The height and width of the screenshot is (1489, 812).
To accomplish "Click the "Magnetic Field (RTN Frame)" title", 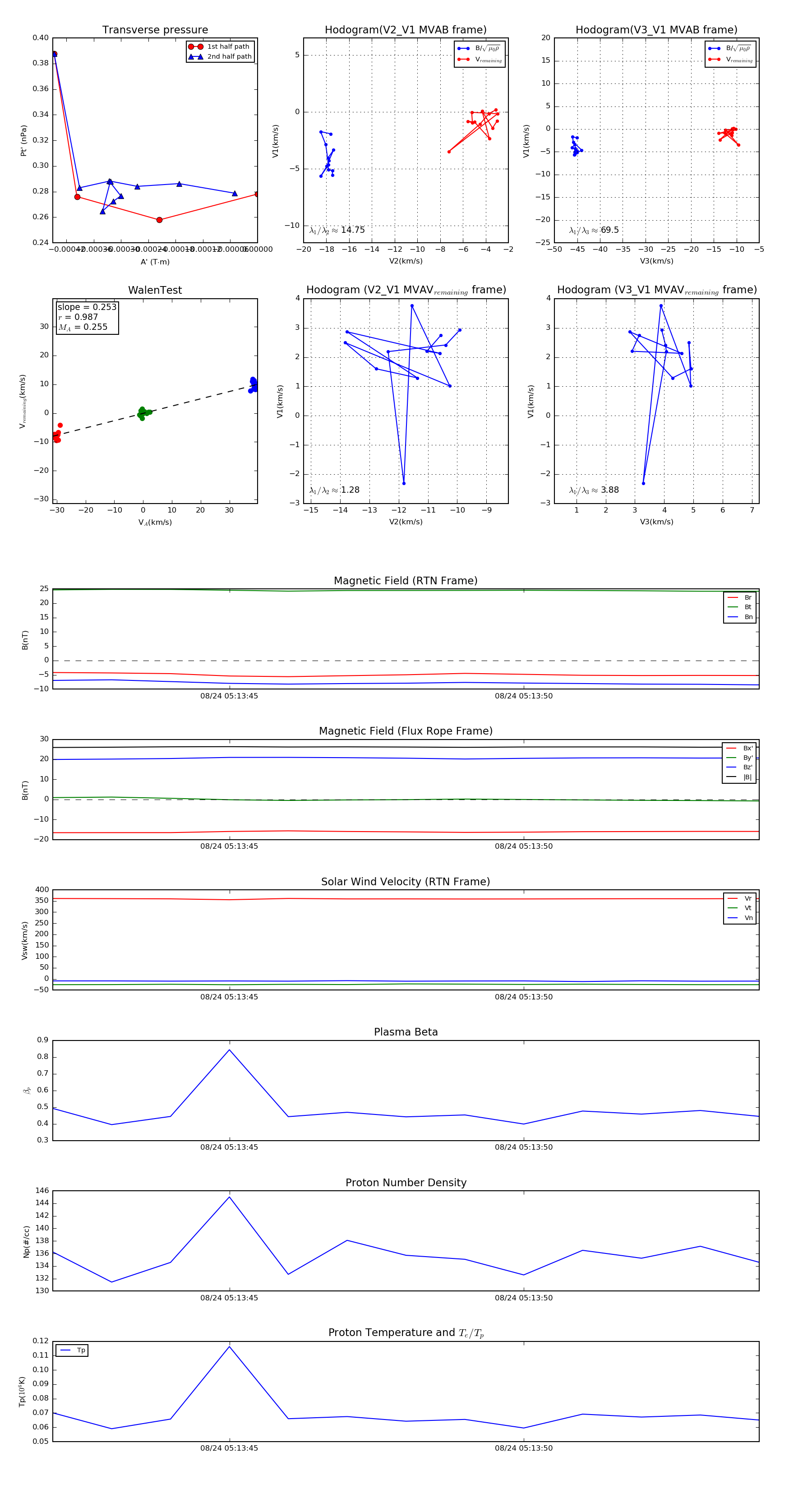I will click(x=406, y=581).
